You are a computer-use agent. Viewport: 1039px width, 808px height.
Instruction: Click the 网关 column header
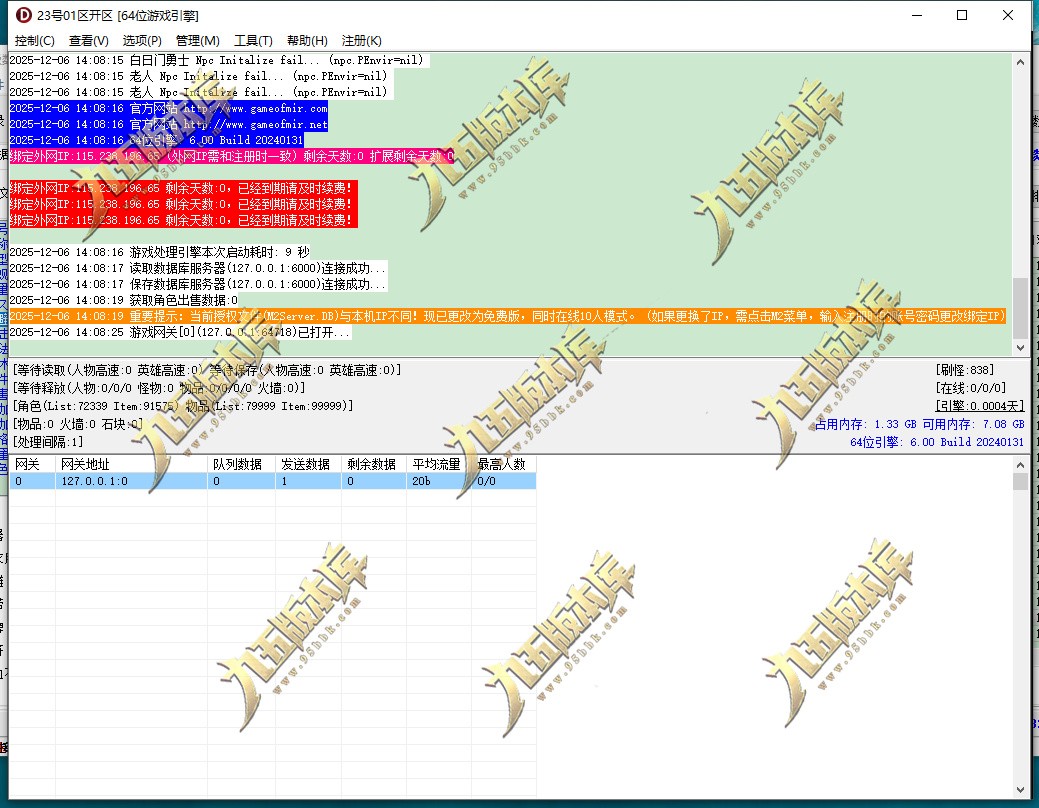(x=32, y=464)
